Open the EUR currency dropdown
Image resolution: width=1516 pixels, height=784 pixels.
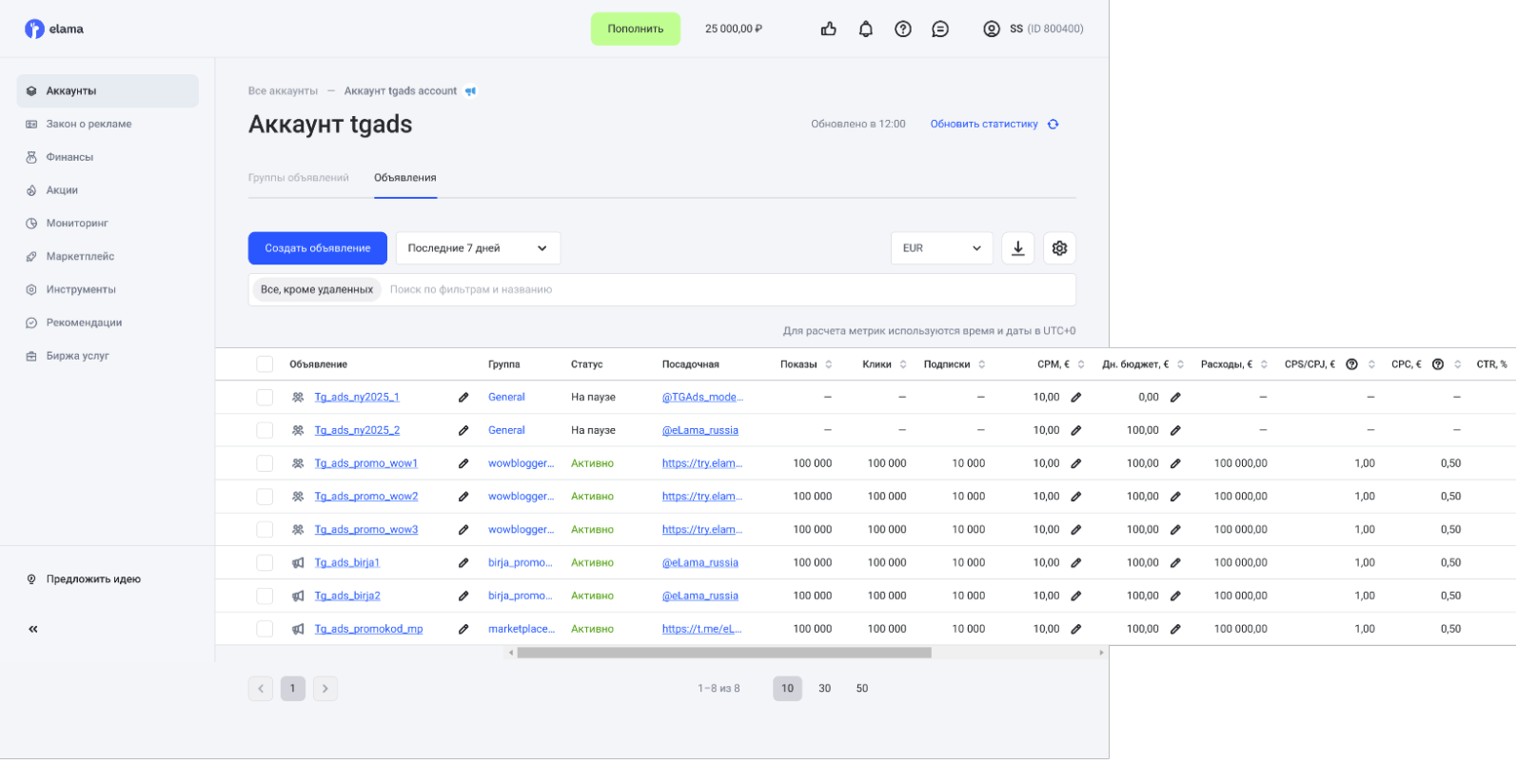(x=941, y=248)
